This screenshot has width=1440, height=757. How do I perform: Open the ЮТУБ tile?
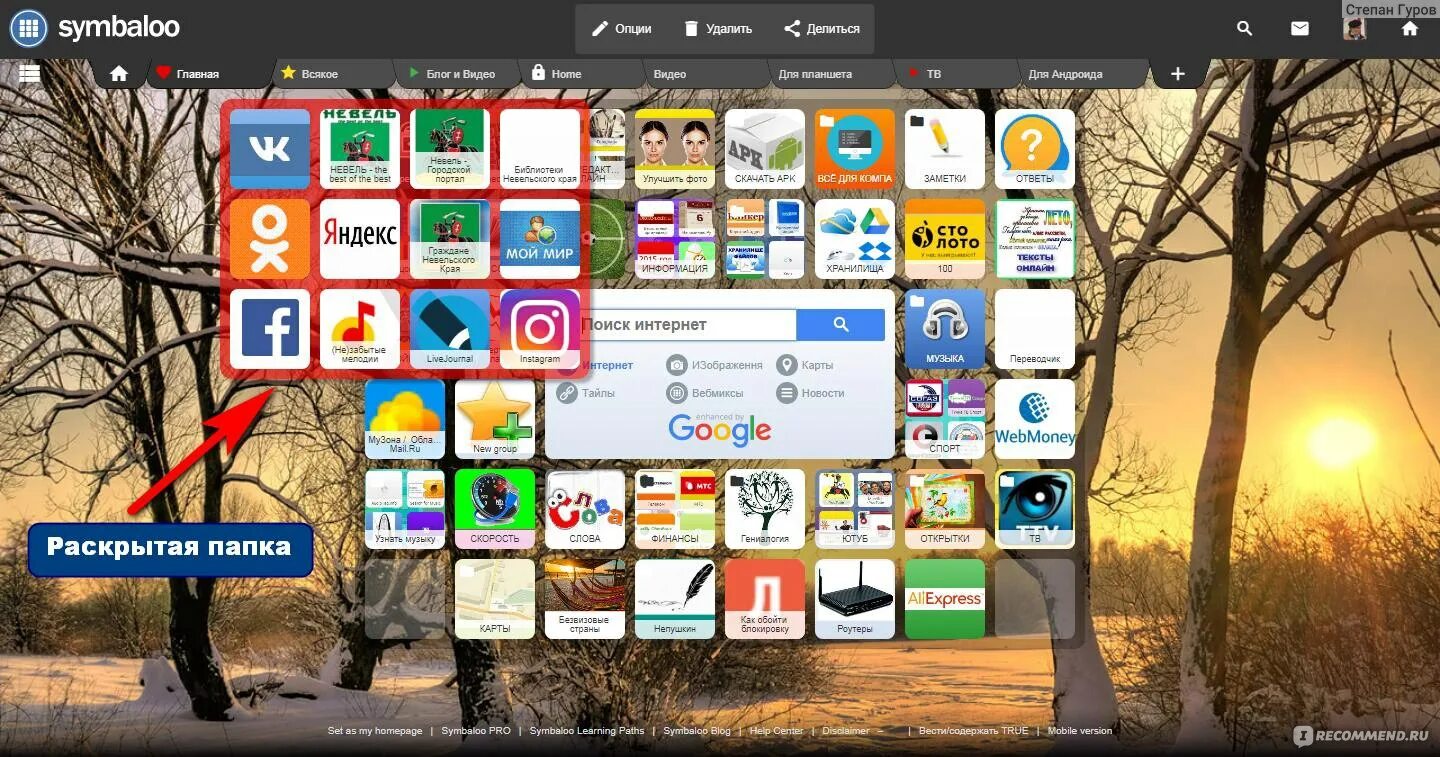click(855, 509)
